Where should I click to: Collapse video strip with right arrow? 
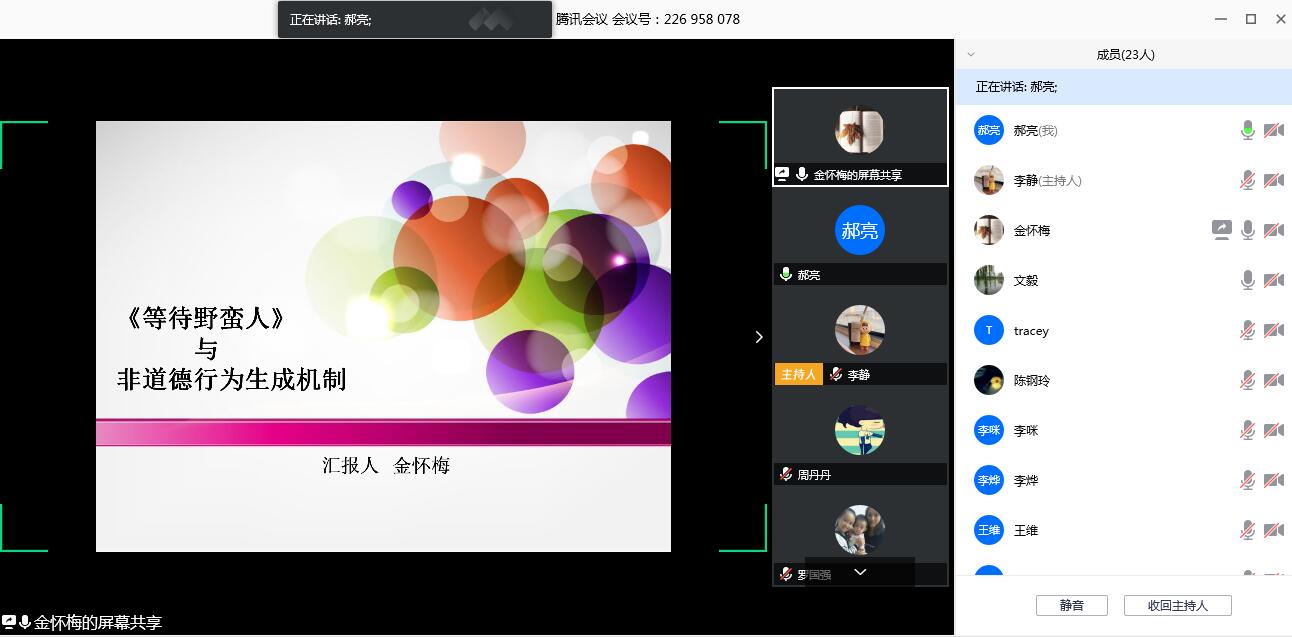pos(758,337)
